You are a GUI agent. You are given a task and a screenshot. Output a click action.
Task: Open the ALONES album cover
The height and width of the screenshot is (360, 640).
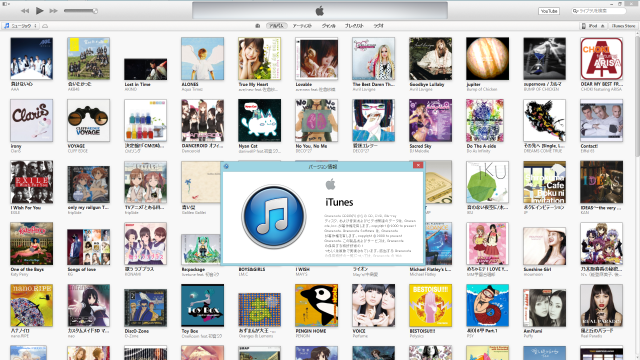202,58
